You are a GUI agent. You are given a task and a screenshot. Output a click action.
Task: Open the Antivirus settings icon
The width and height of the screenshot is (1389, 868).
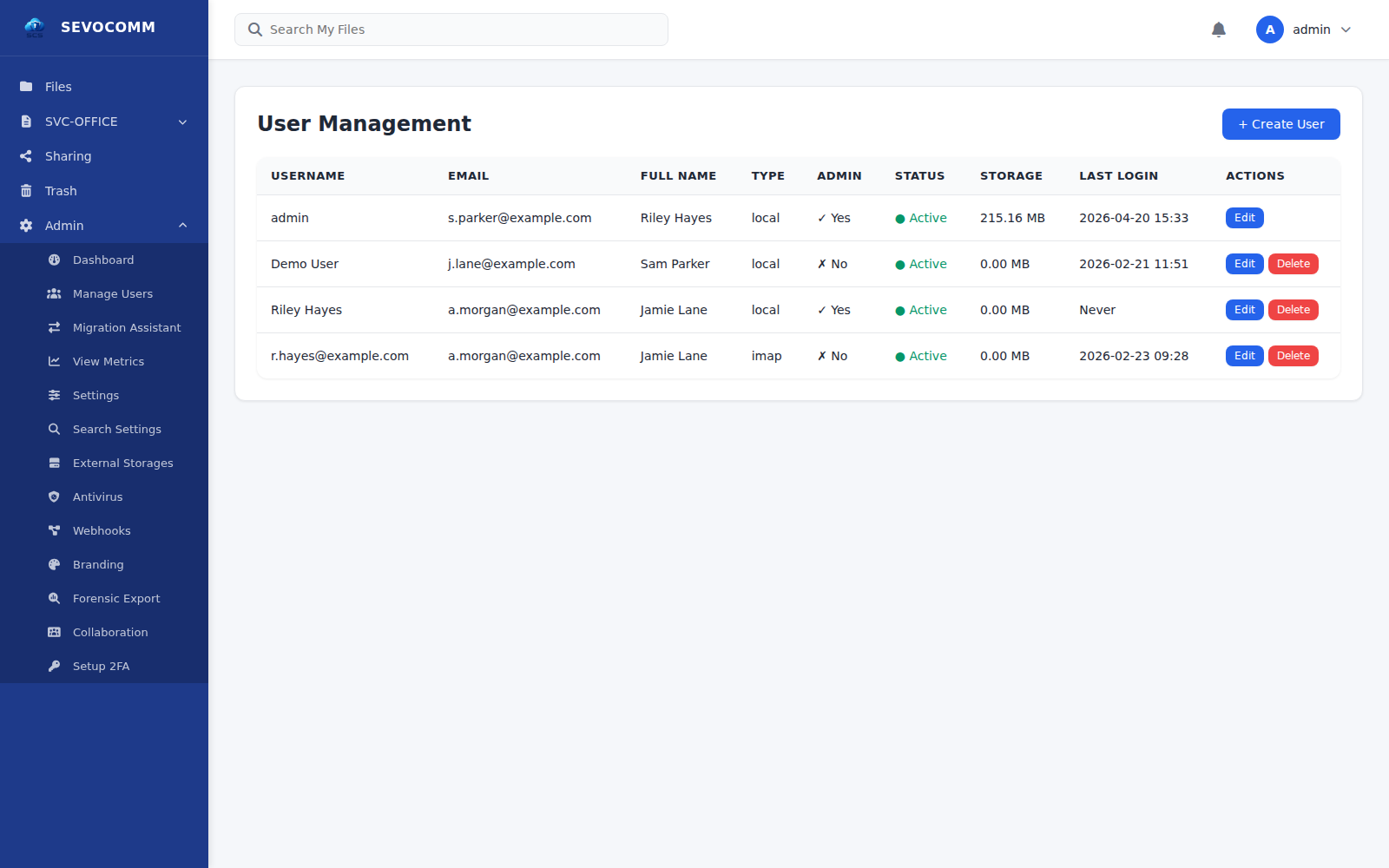tap(54, 496)
